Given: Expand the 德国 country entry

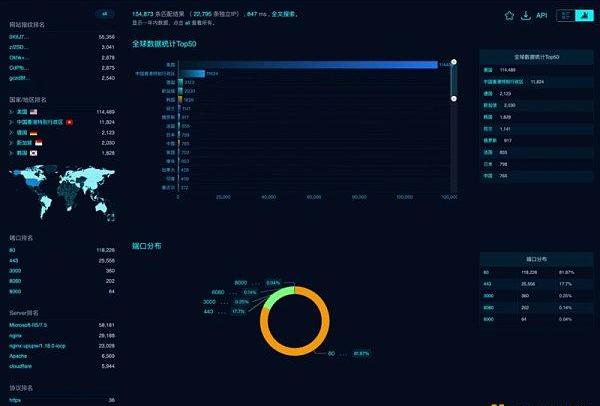Looking at the screenshot, I should (12, 132).
